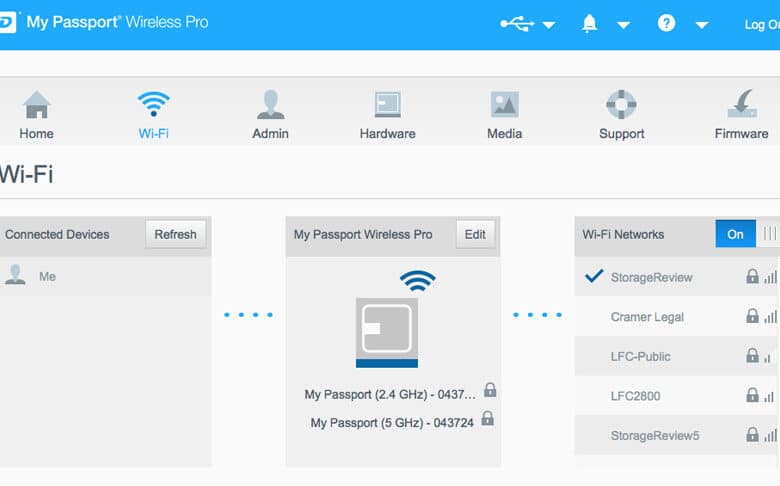
Task: Click lock icon for StorageReview5
Action: coord(752,434)
